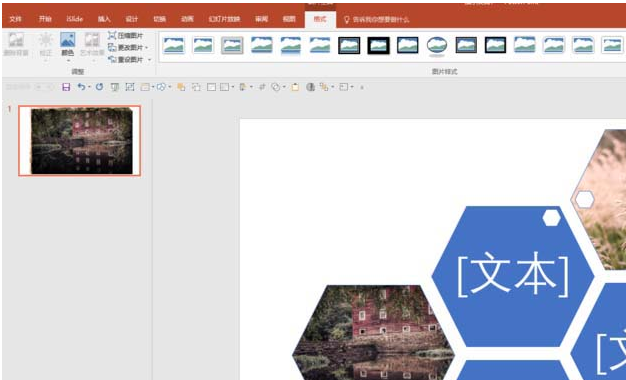Click the yellow clipboard paste icon
This screenshot has width=626, height=380.
295,87
